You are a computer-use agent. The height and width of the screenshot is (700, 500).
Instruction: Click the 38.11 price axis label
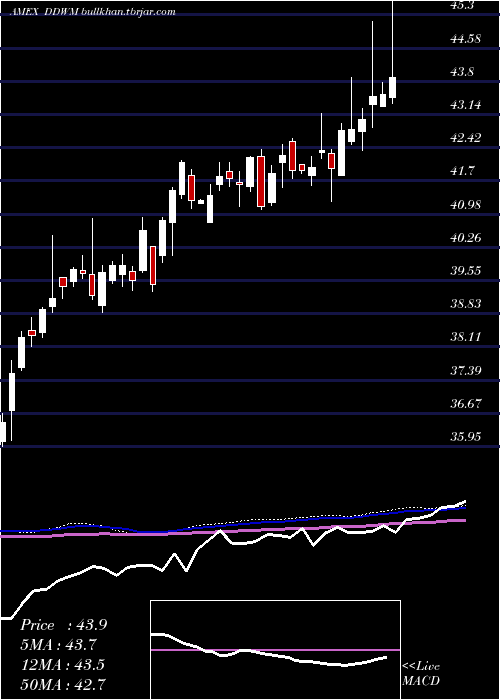click(x=466, y=337)
